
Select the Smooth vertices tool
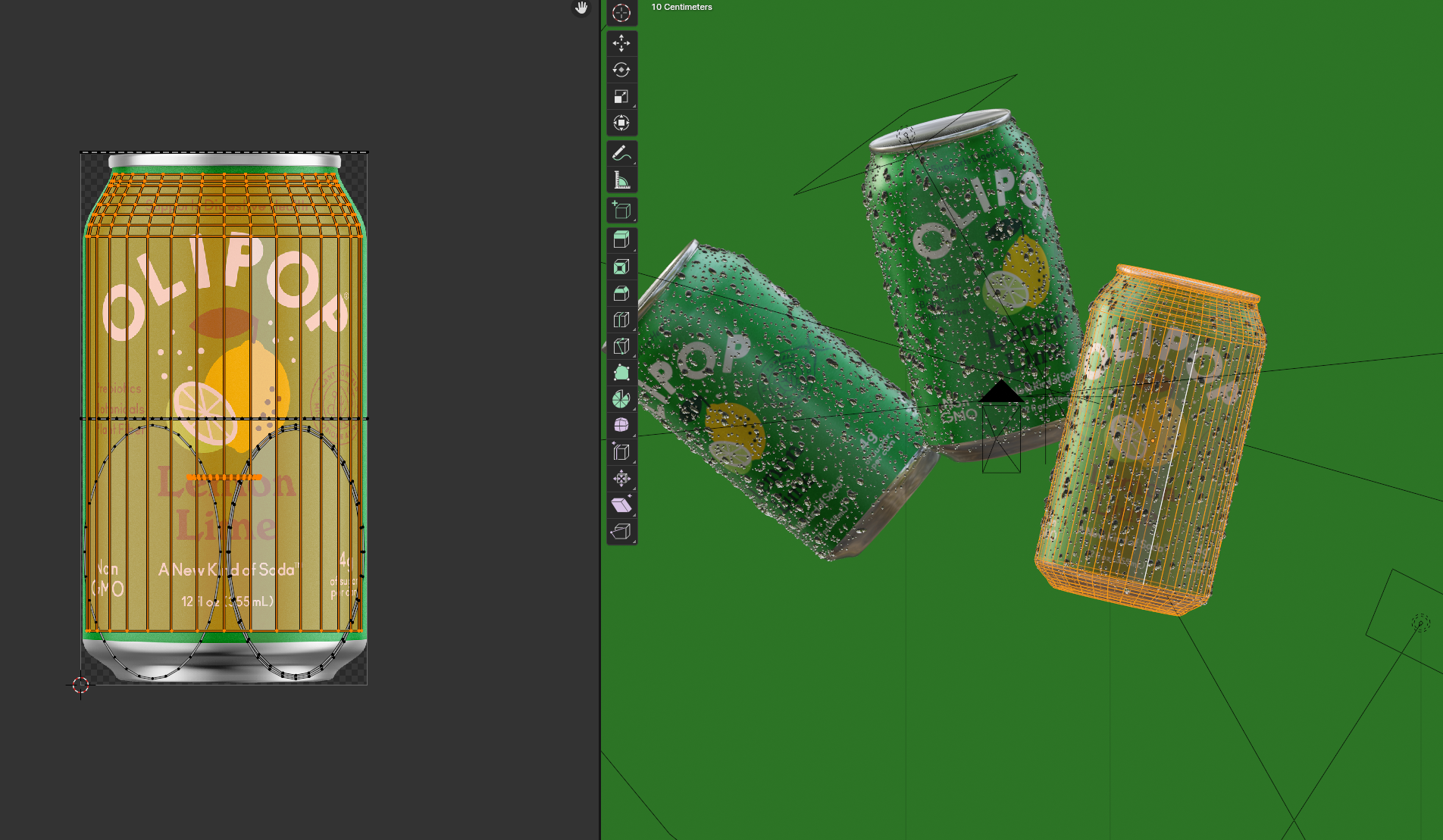621,426
